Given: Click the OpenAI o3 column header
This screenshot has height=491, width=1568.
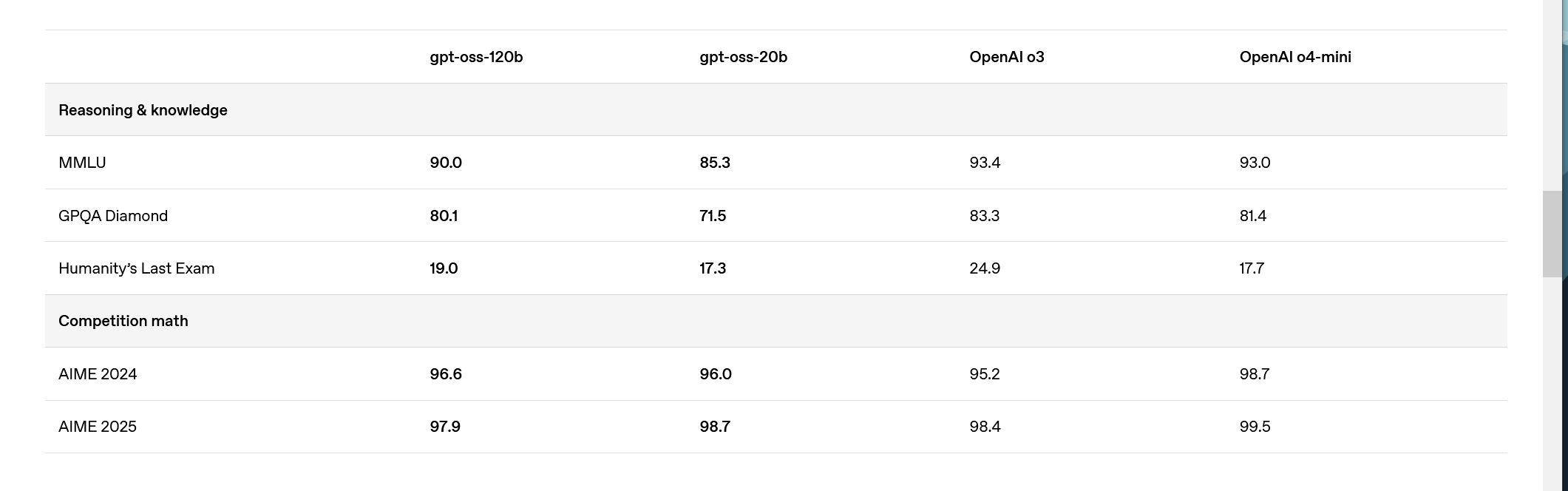Looking at the screenshot, I should coord(1007,57).
